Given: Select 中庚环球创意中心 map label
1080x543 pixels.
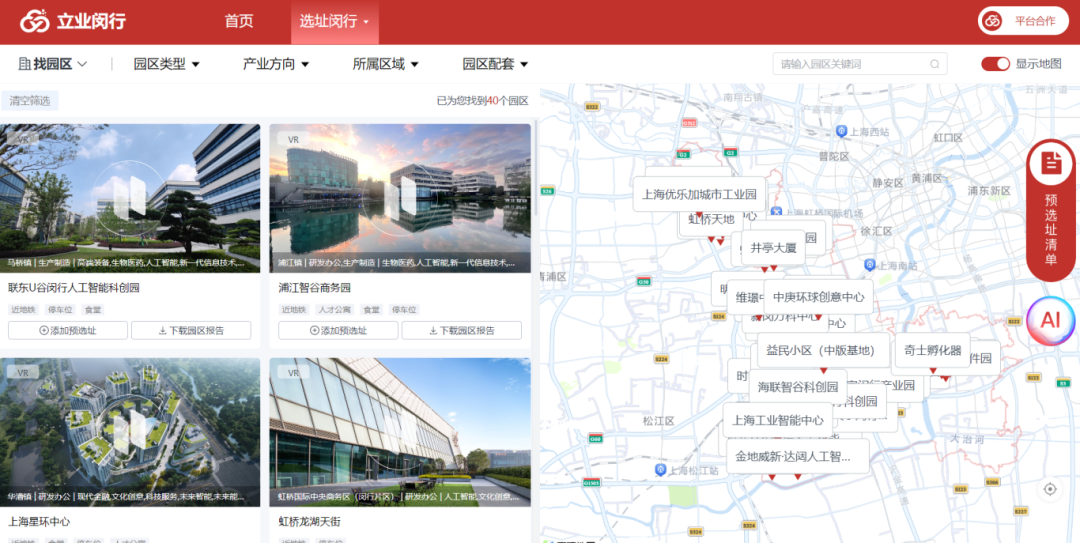Looking at the screenshot, I should [818, 297].
